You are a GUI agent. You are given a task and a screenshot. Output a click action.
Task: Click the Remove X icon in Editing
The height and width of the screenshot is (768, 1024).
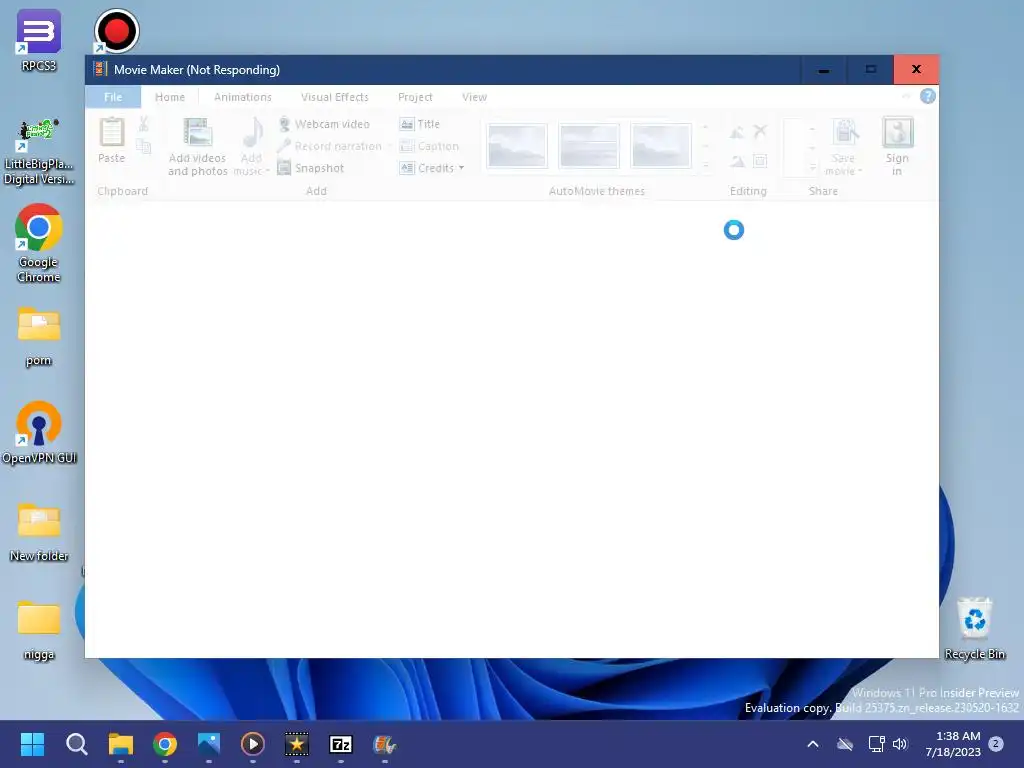(x=760, y=132)
